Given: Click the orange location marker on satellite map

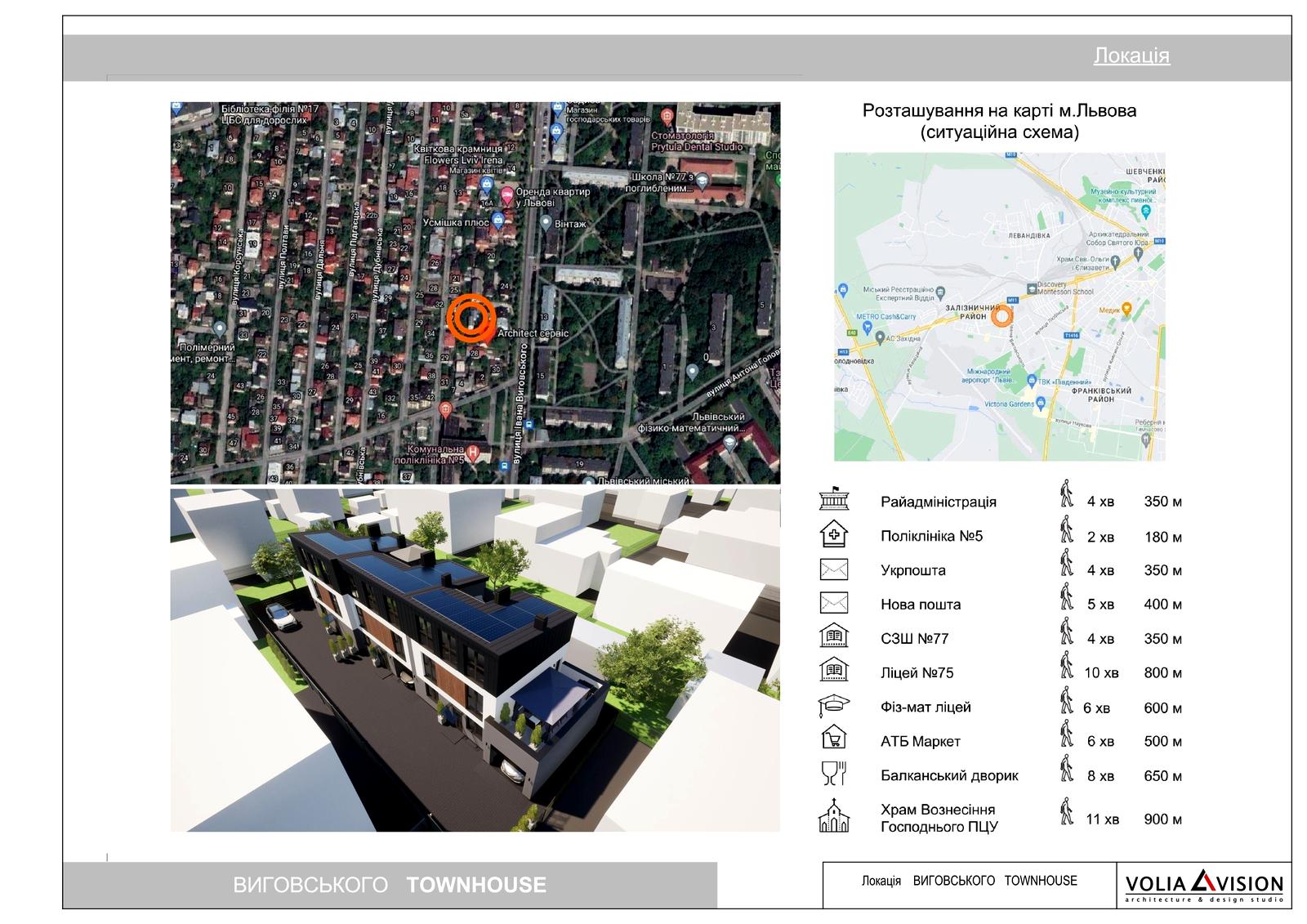Looking at the screenshot, I should 471,317.
